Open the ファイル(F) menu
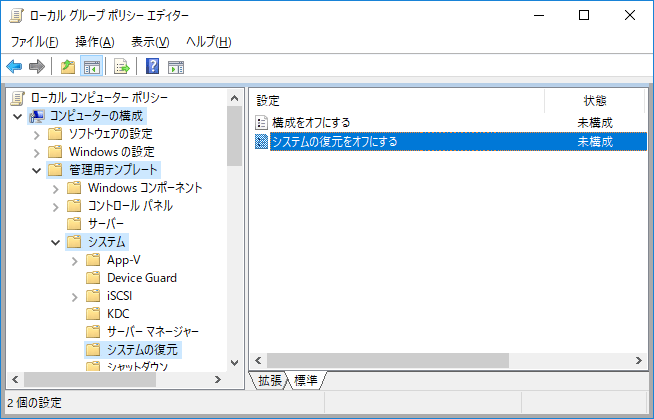Screen dimensions: 654x419 coord(35,42)
